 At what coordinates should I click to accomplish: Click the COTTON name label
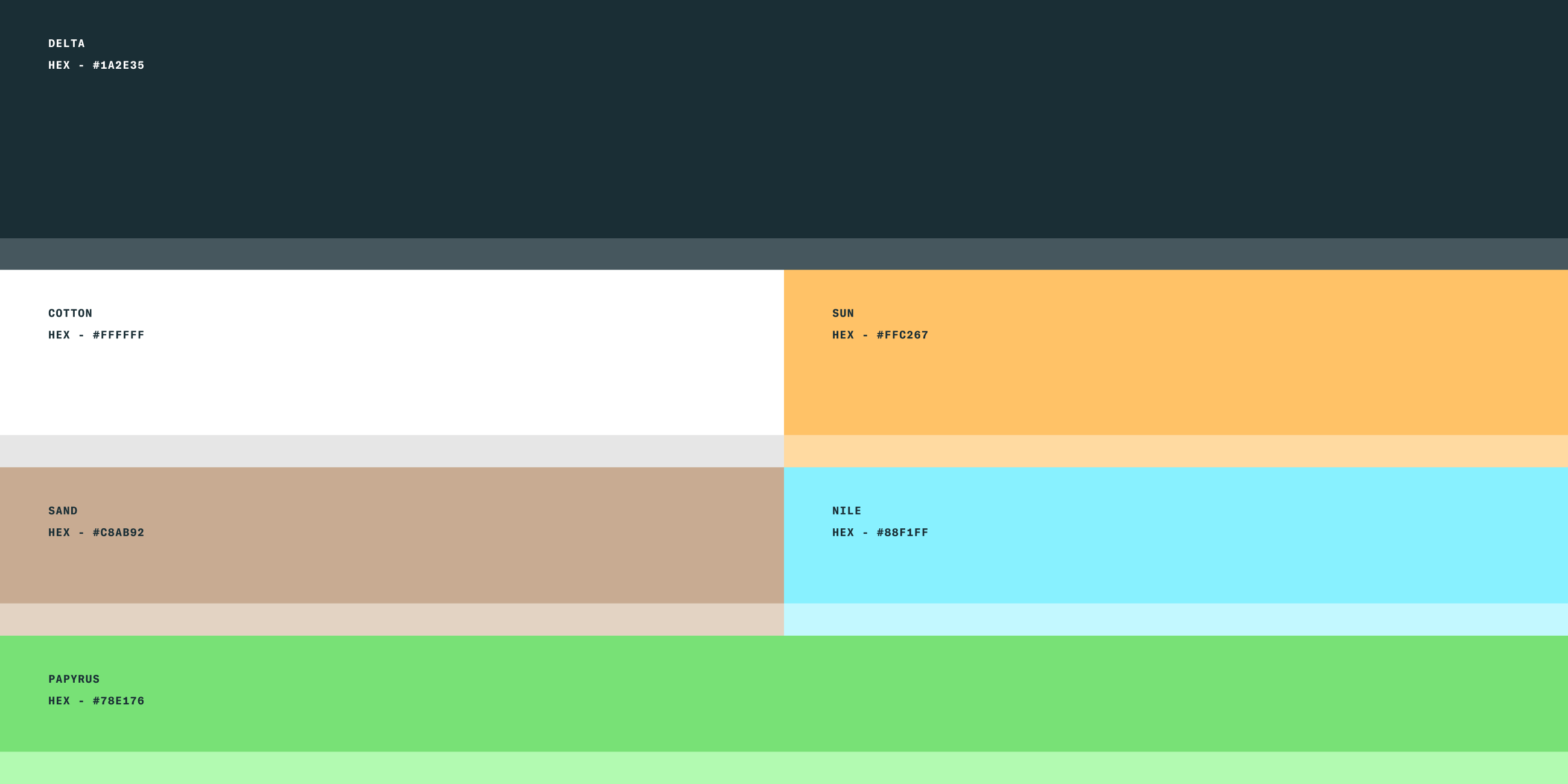click(70, 314)
